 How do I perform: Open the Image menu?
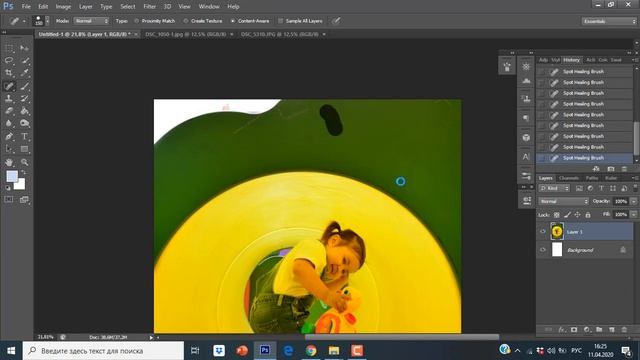[x=63, y=7]
